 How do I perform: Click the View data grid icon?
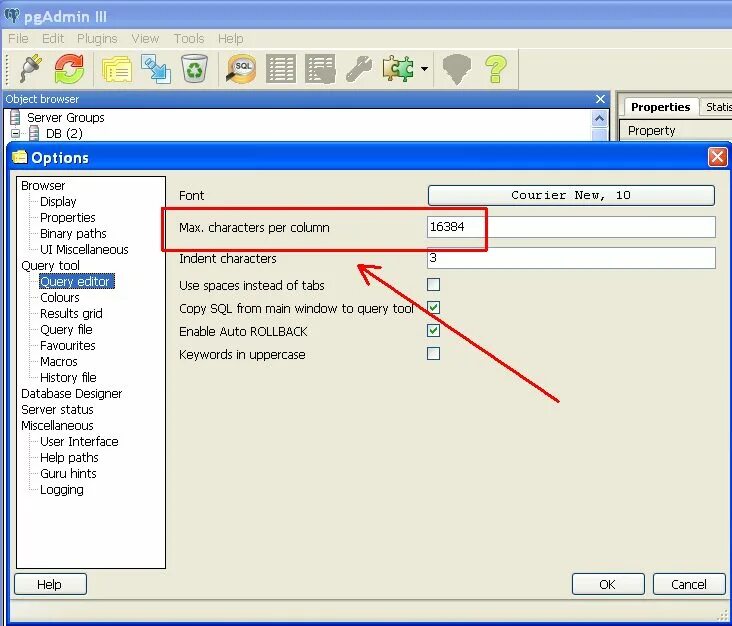tap(281, 69)
